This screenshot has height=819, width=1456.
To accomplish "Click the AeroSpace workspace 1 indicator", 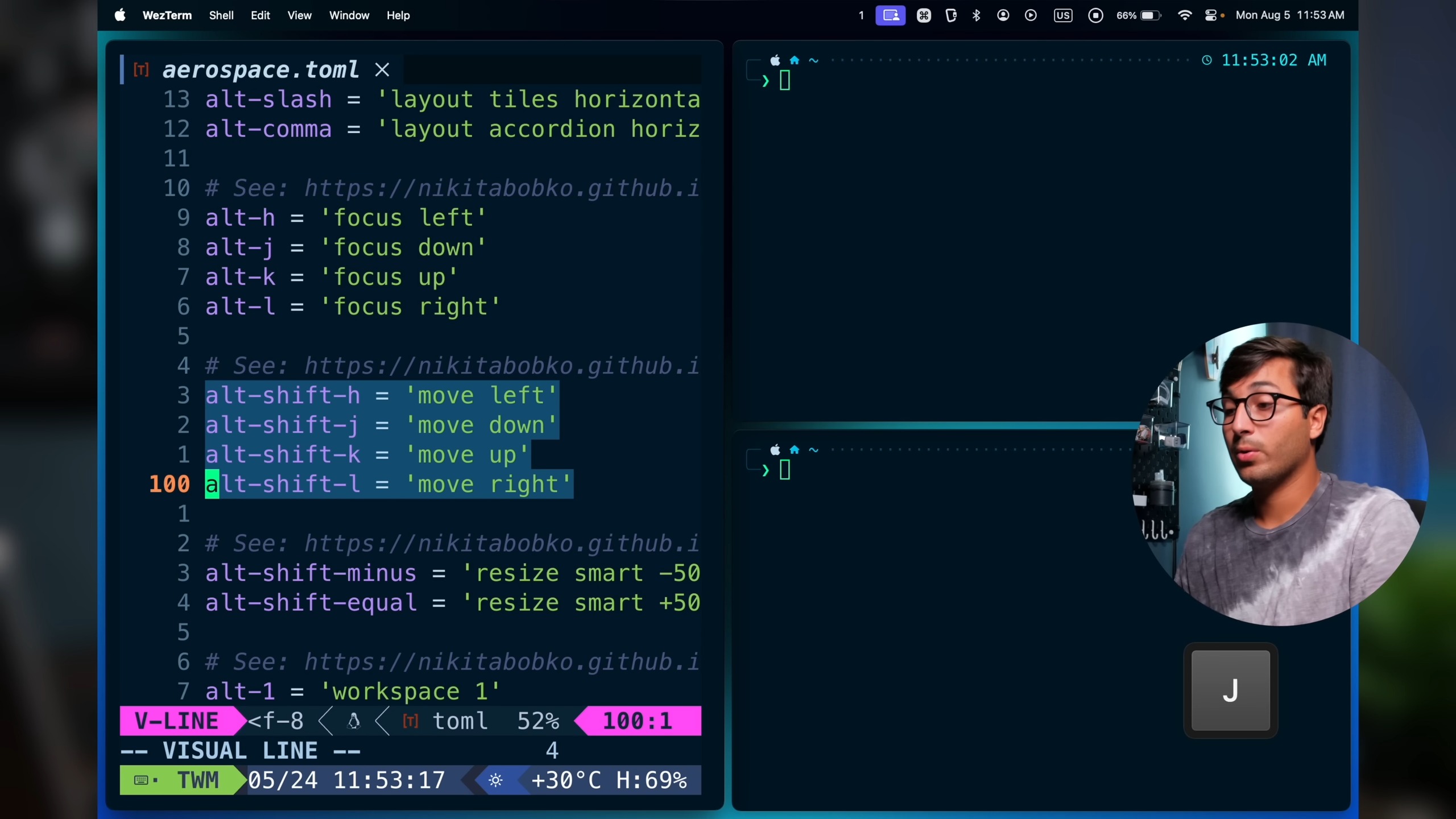I will click(861, 15).
